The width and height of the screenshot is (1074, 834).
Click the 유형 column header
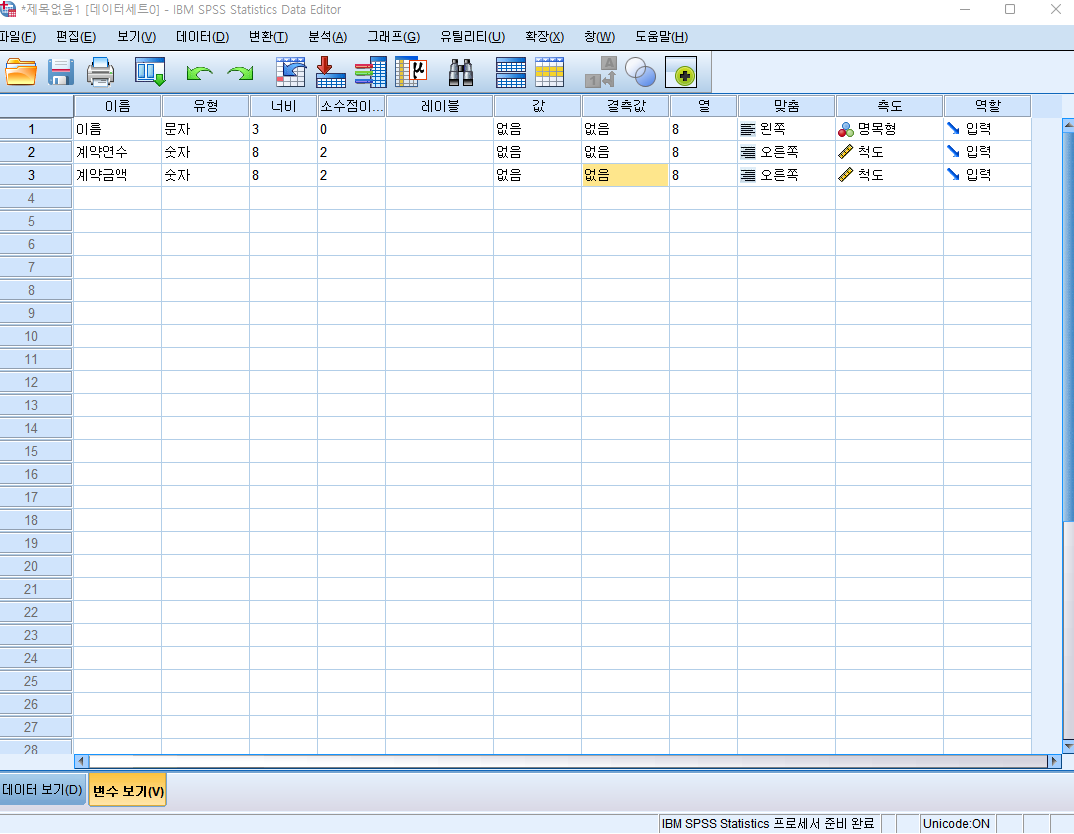coord(205,106)
